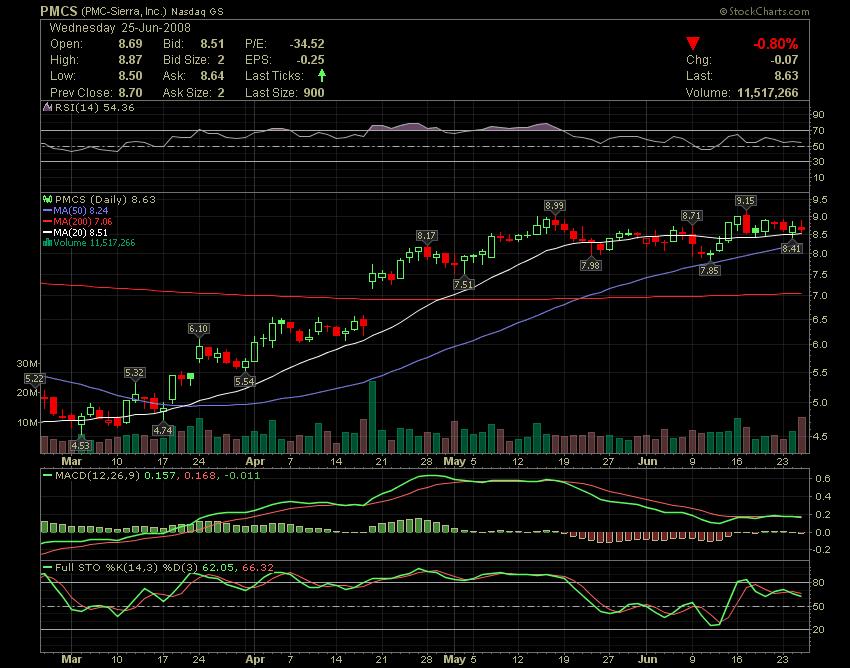
Task: Click the MA(50) 8.24 legend entry
Action: point(81,210)
